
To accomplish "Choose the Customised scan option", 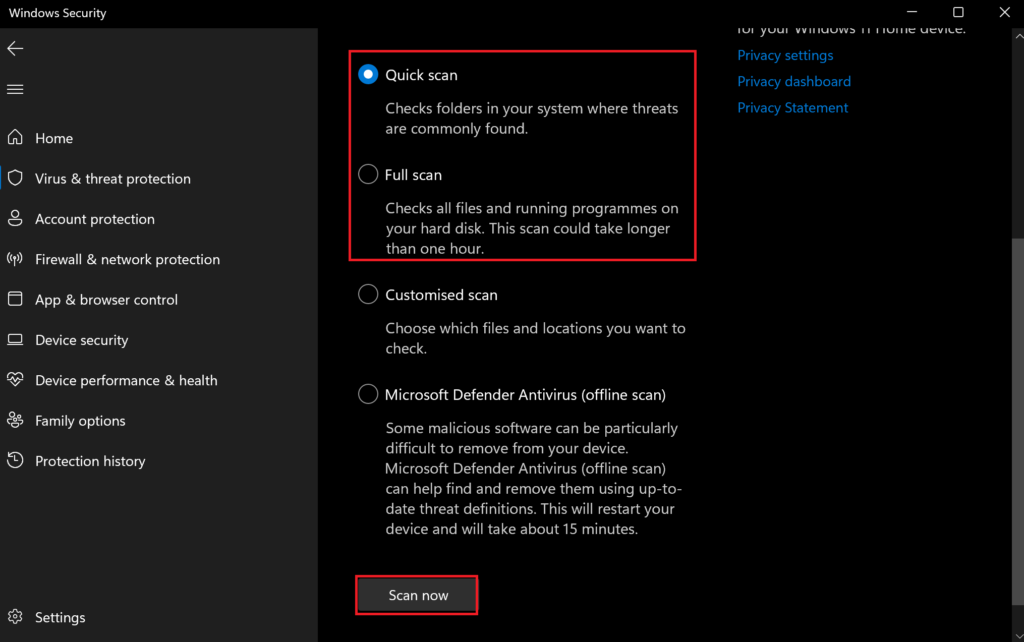I will 368,295.
